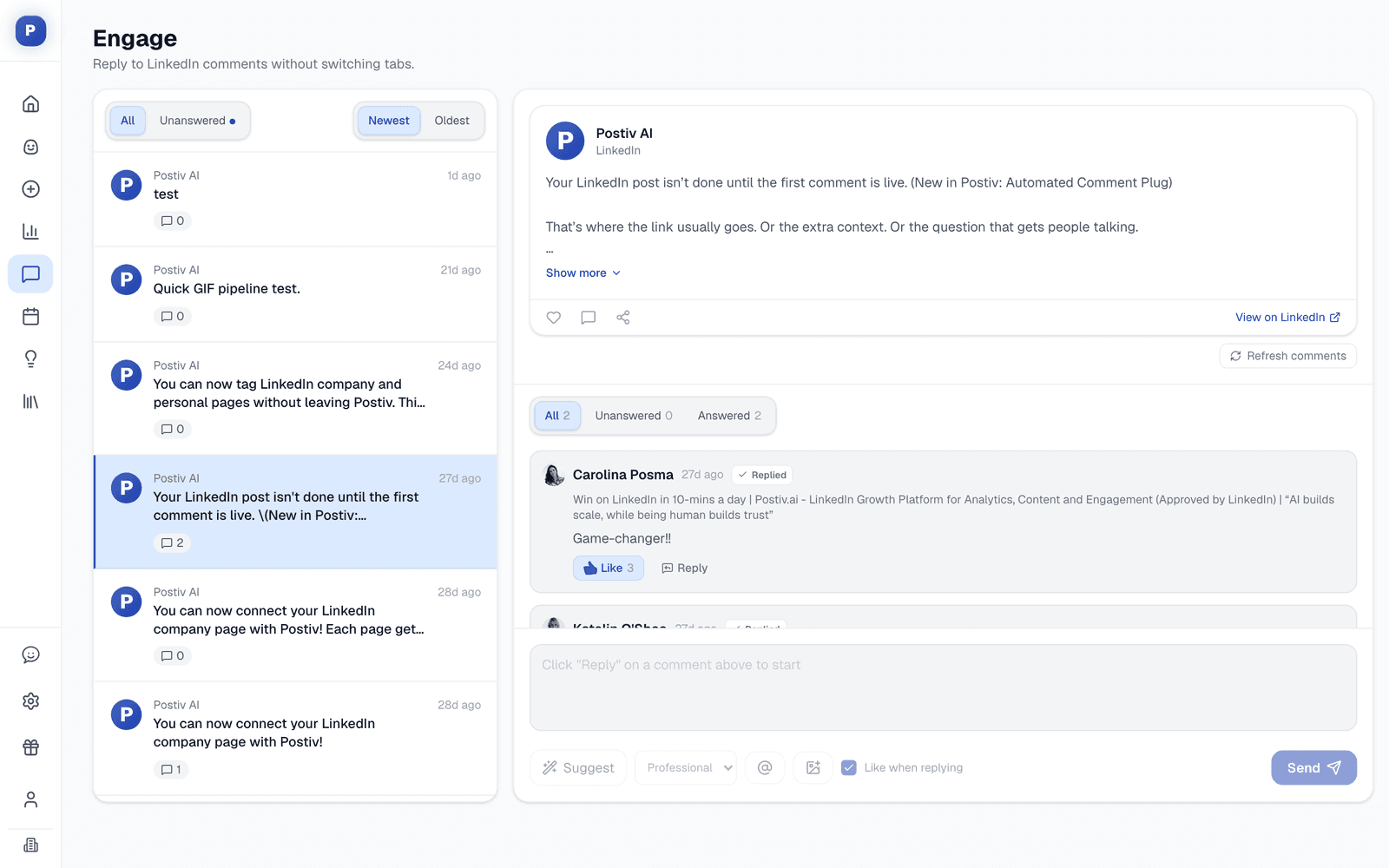Viewport: 1389px width, 868px height.
Task: Select the Unanswered 0 comments tab
Action: coord(634,416)
